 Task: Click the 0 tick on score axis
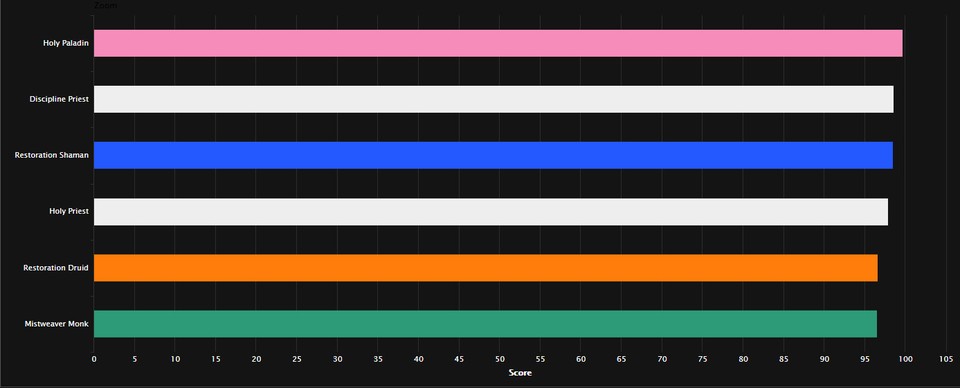click(94, 359)
